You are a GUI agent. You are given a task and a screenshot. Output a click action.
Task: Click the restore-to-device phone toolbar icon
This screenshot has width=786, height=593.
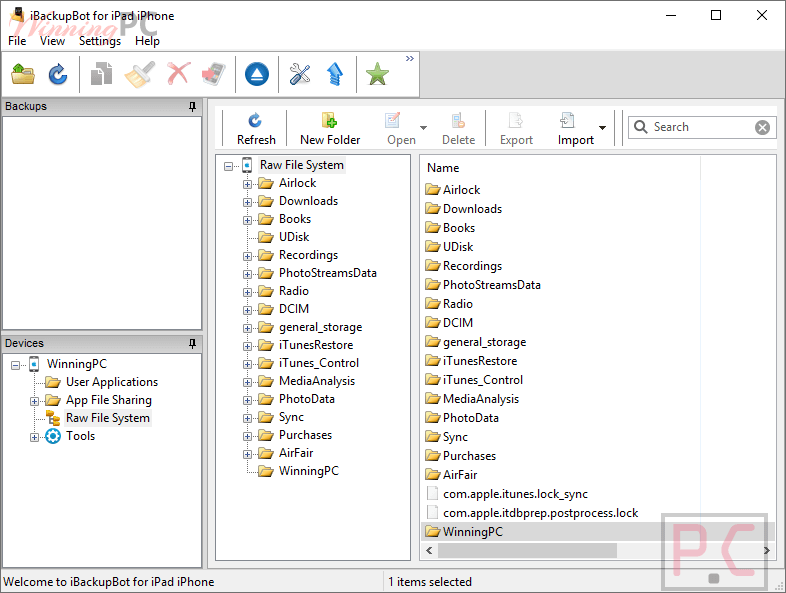click(214, 74)
